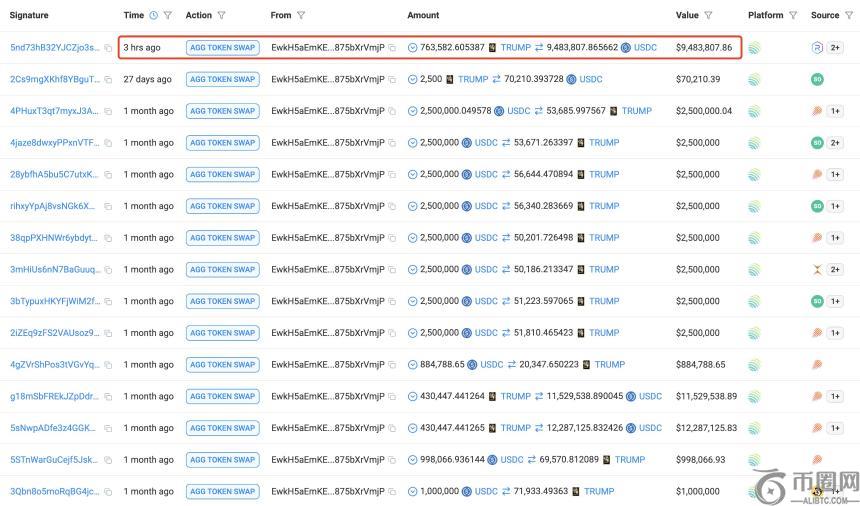Expand amount details for the 884,788.65 USDC swap
This screenshot has height=506, width=860.
[x=413, y=365]
